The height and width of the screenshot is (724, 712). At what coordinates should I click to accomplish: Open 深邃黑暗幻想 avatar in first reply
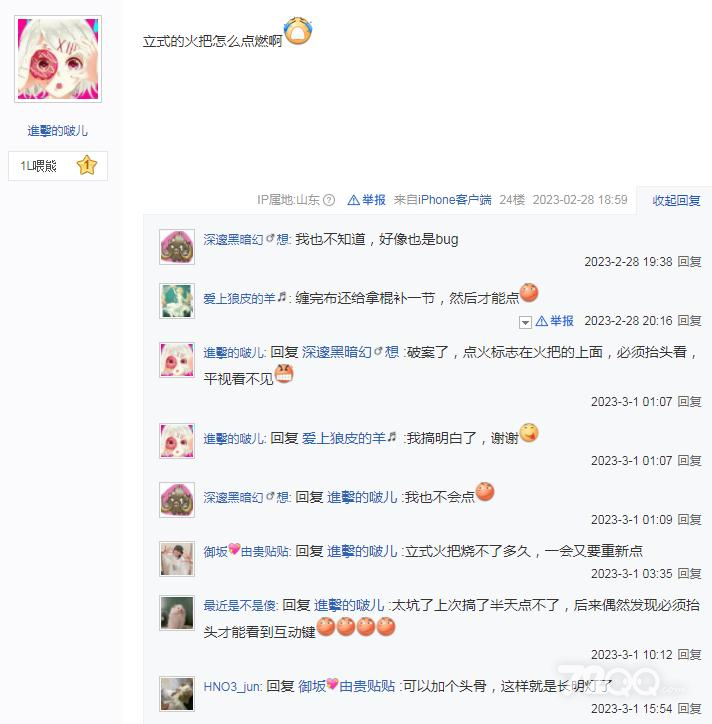(x=177, y=247)
